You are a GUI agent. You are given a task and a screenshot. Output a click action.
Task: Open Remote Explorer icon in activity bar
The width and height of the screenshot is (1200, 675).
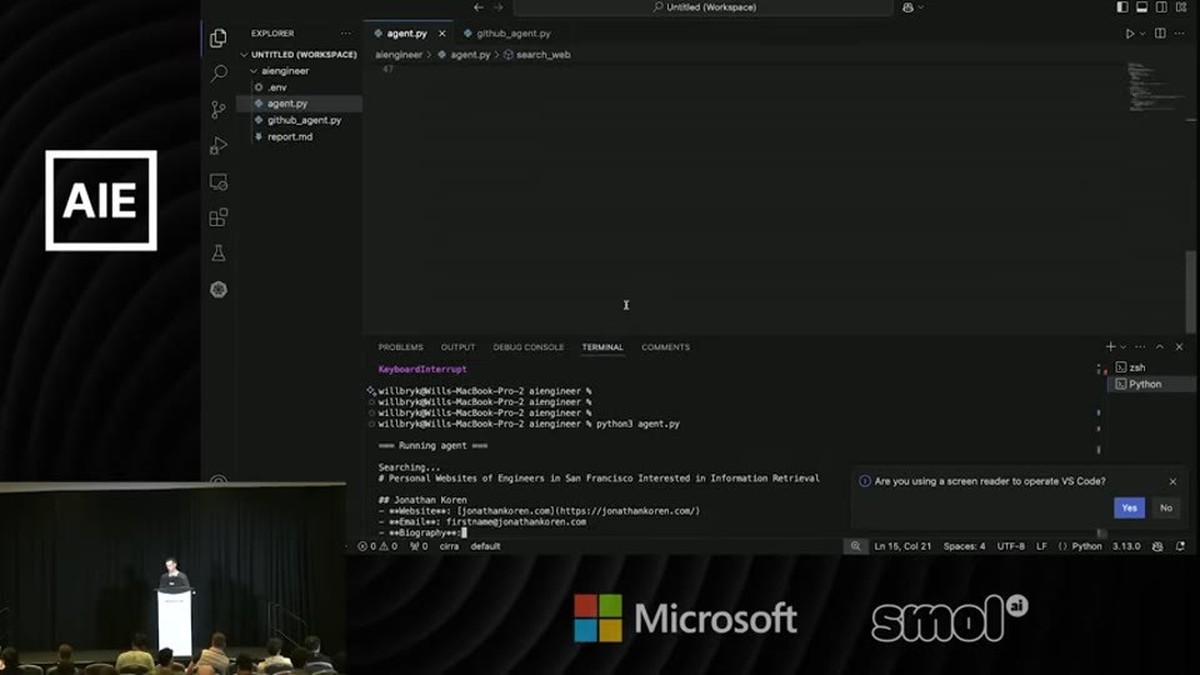point(219,182)
